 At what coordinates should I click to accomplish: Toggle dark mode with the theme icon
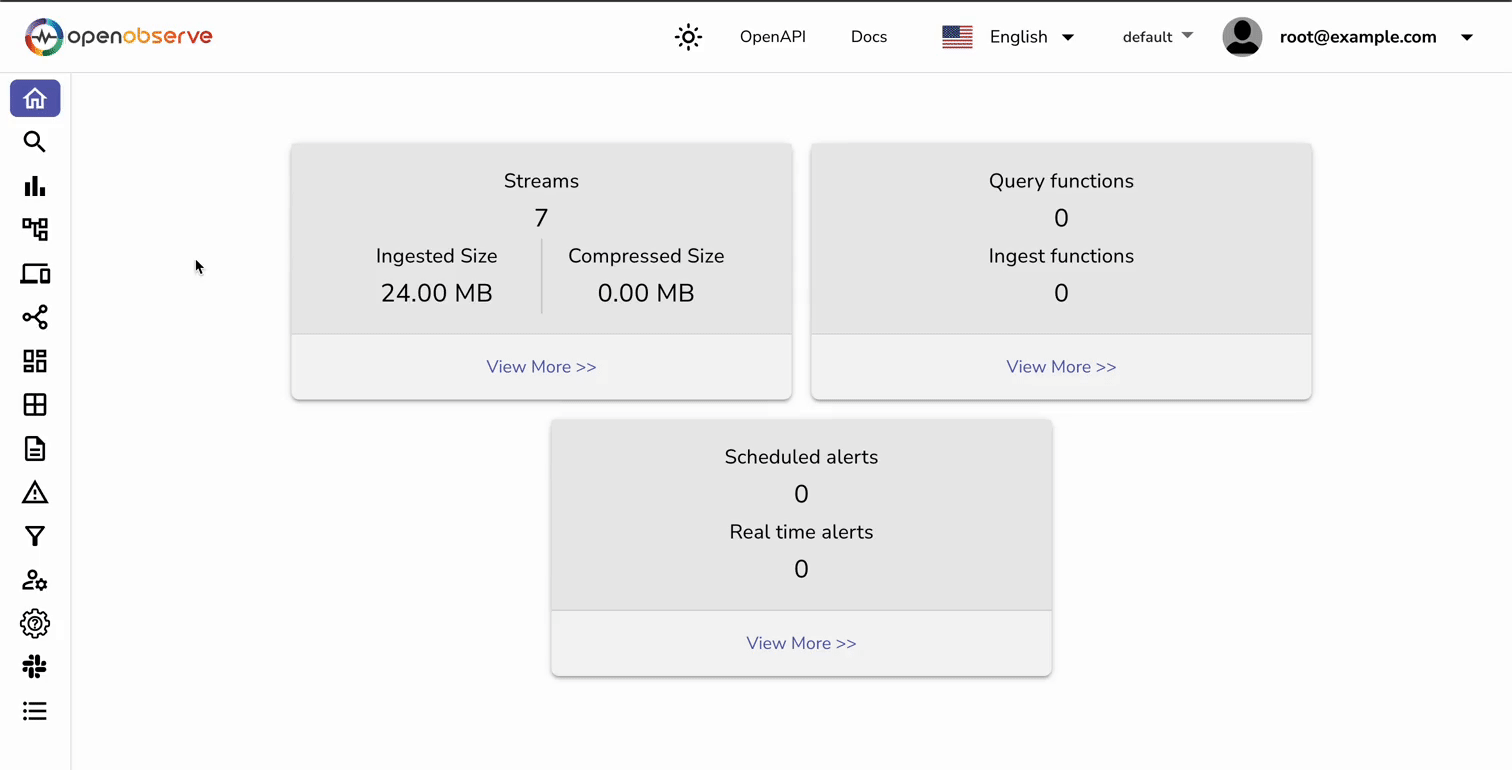pyautogui.click(x=688, y=37)
